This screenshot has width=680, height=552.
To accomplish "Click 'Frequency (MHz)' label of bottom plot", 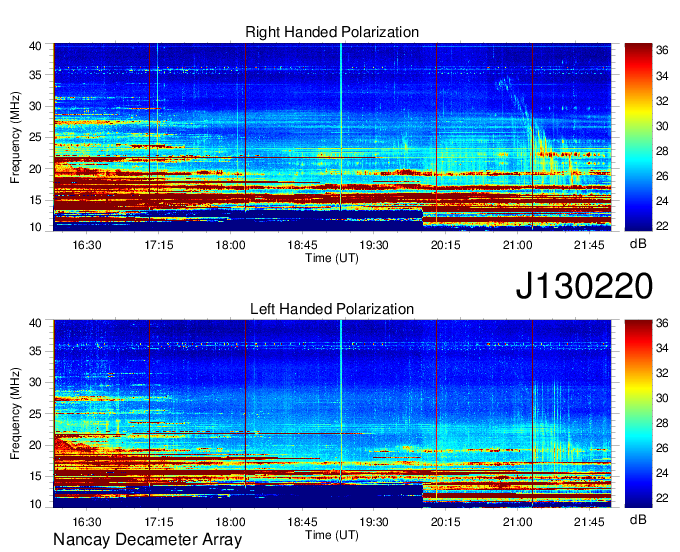I will pos(15,414).
